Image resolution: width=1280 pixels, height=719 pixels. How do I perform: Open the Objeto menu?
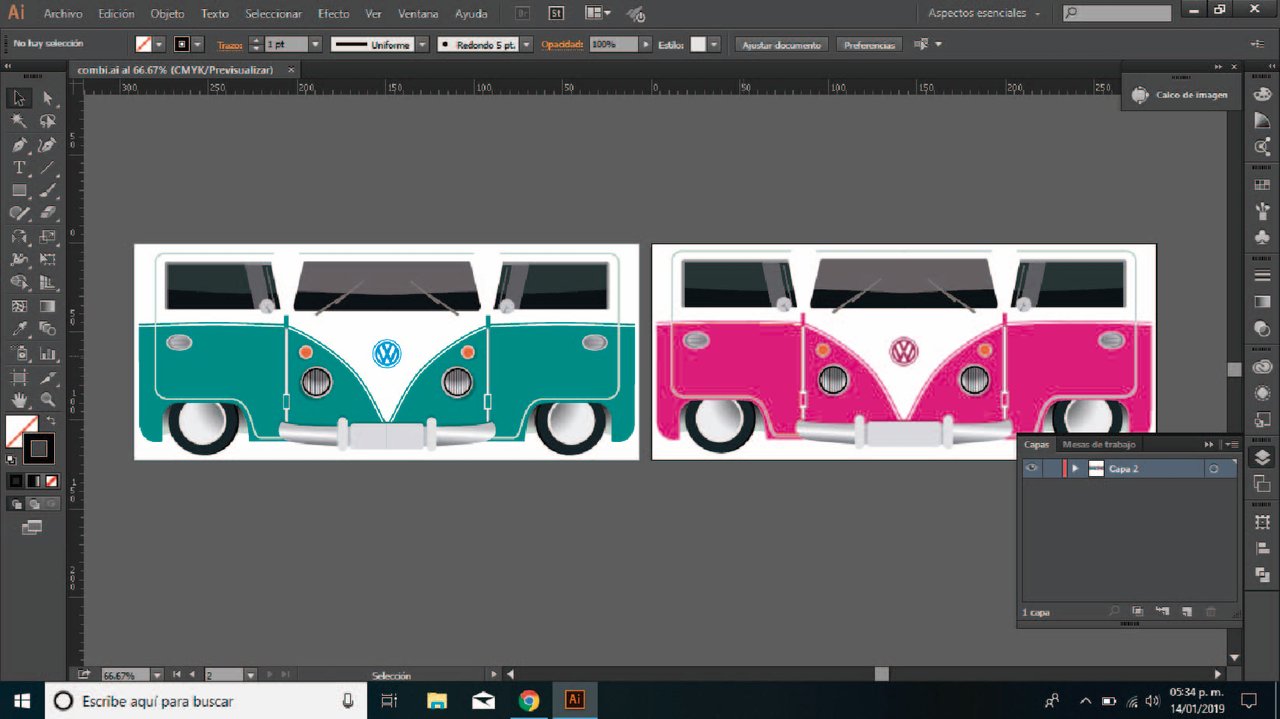[167, 14]
